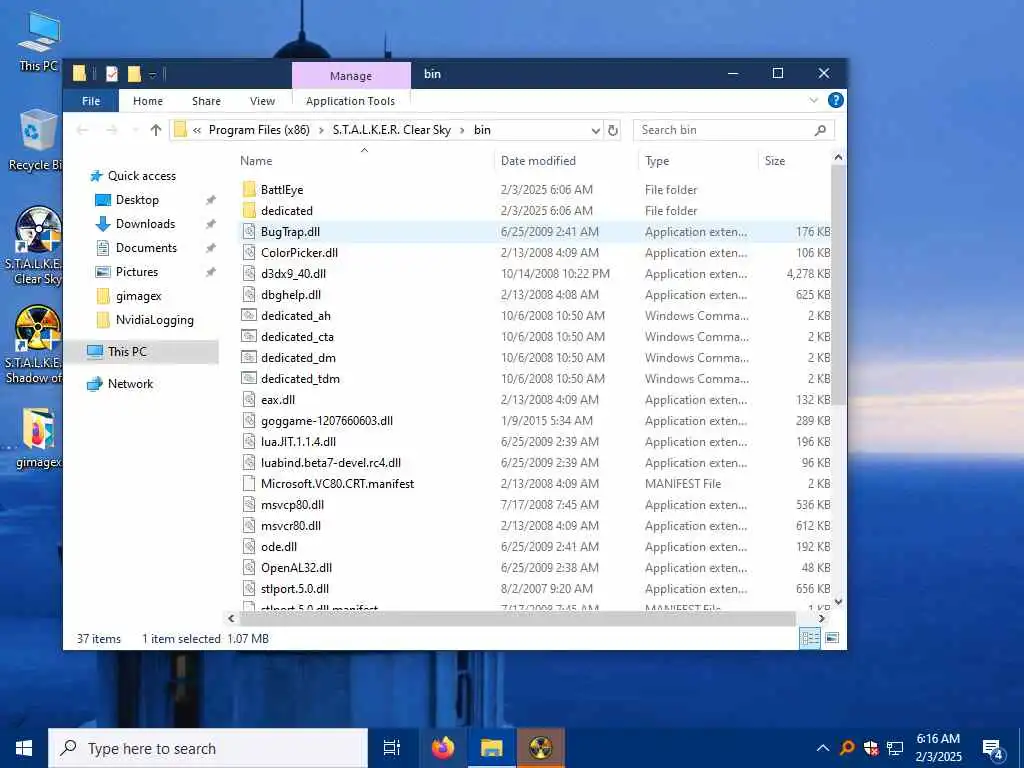Screen dimensions: 1024x768
Task: Sort by the Size column header
Action: 775,161
